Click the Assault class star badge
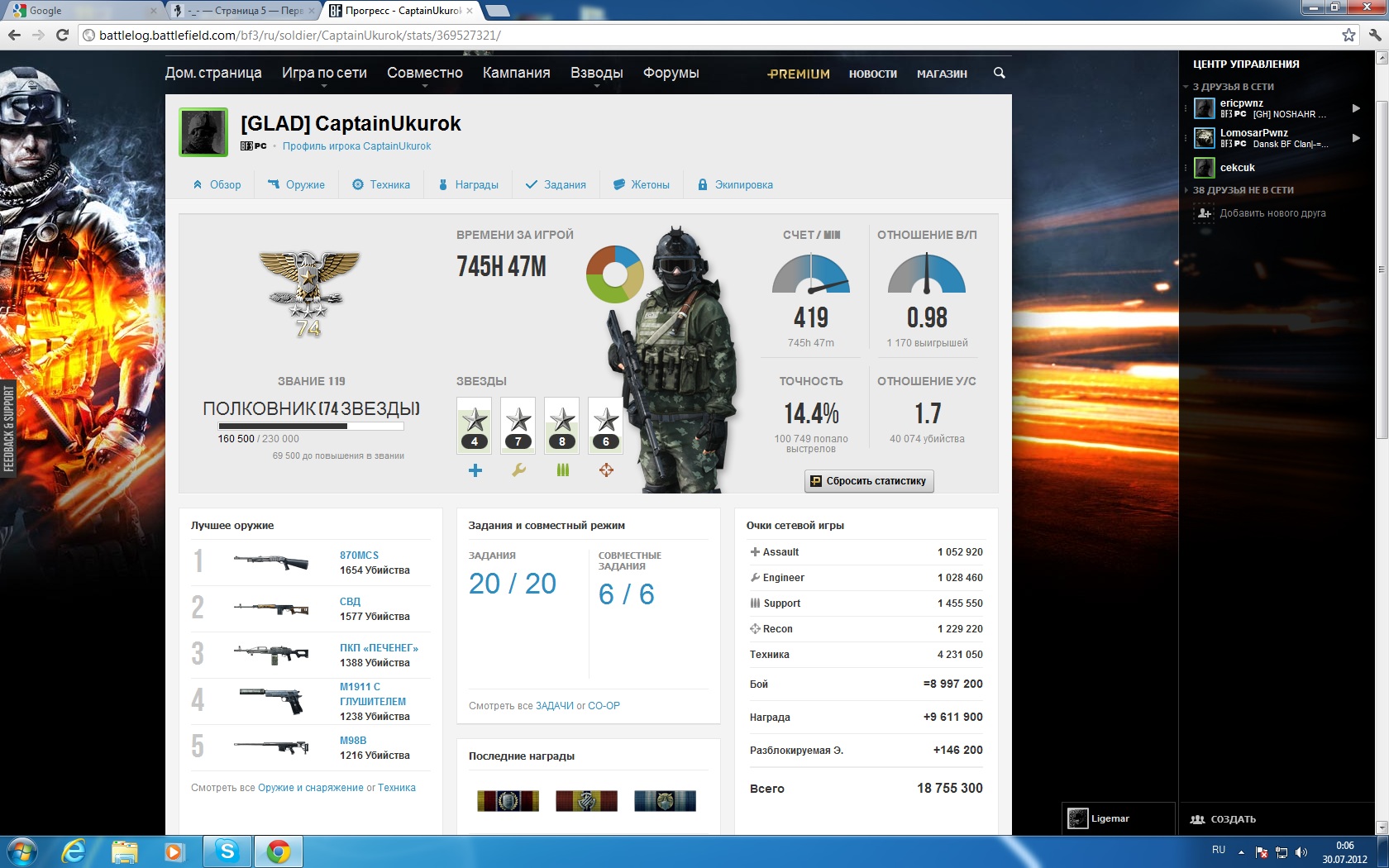Image resolution: width=1389 pixels, height=868 pixels. (x=475, y=425)
